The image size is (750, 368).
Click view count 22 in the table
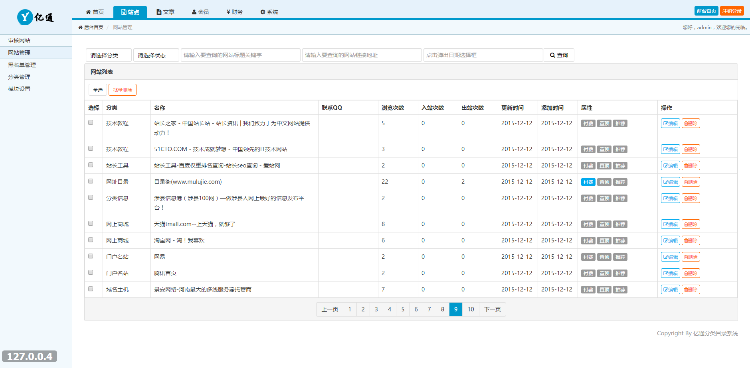click(384, 182)
